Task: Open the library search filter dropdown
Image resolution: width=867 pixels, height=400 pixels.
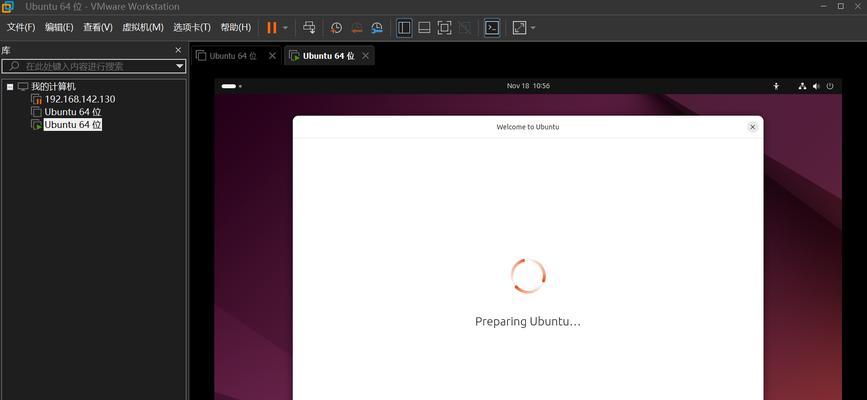Action: pyautogui.click(x=180, y=66)
